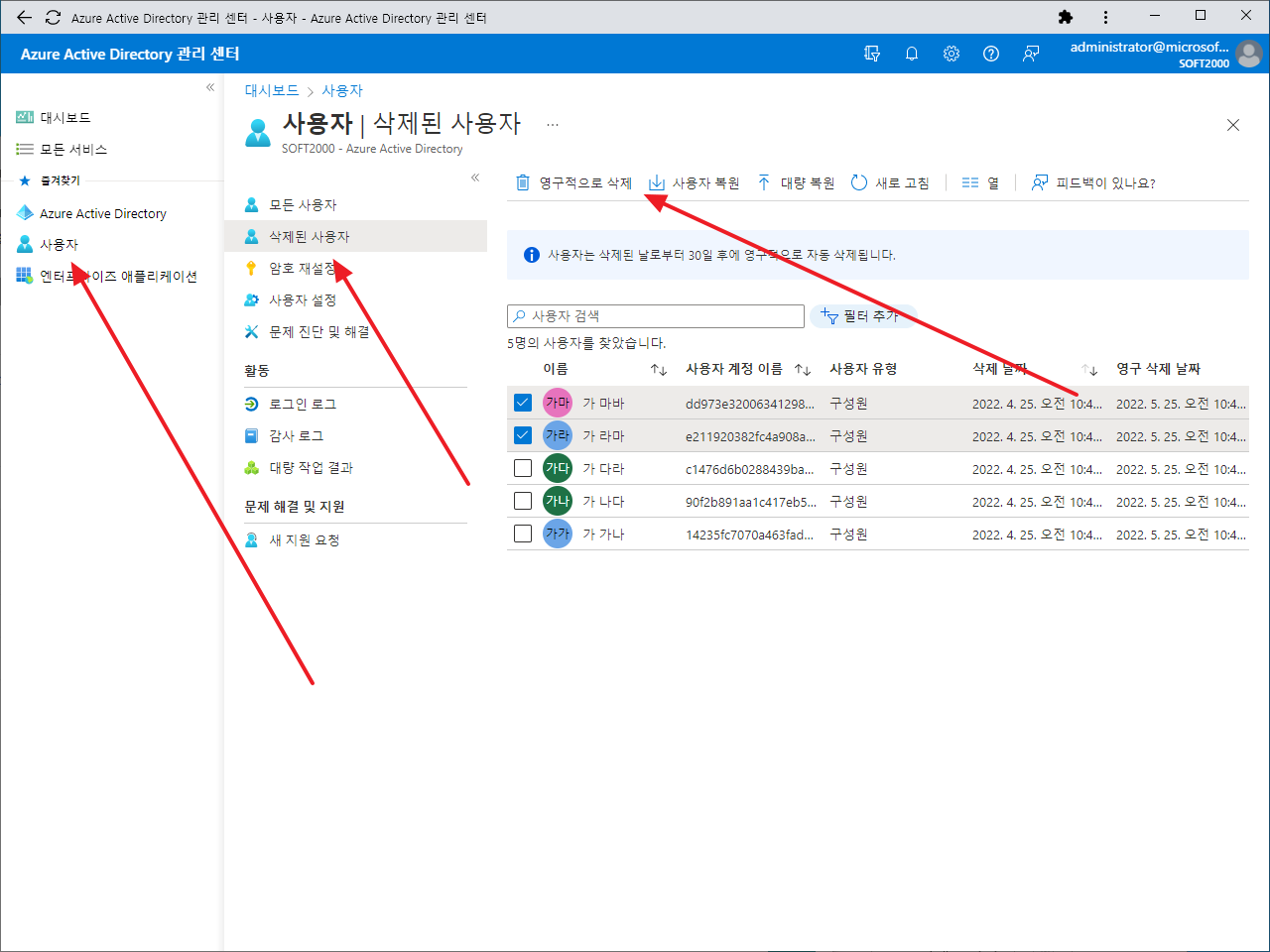Image resolution: width=1270 pixels, height=952 pixels.
Task: Click the 영구적으로 삭제 trash icon
Action: [523, 182]
